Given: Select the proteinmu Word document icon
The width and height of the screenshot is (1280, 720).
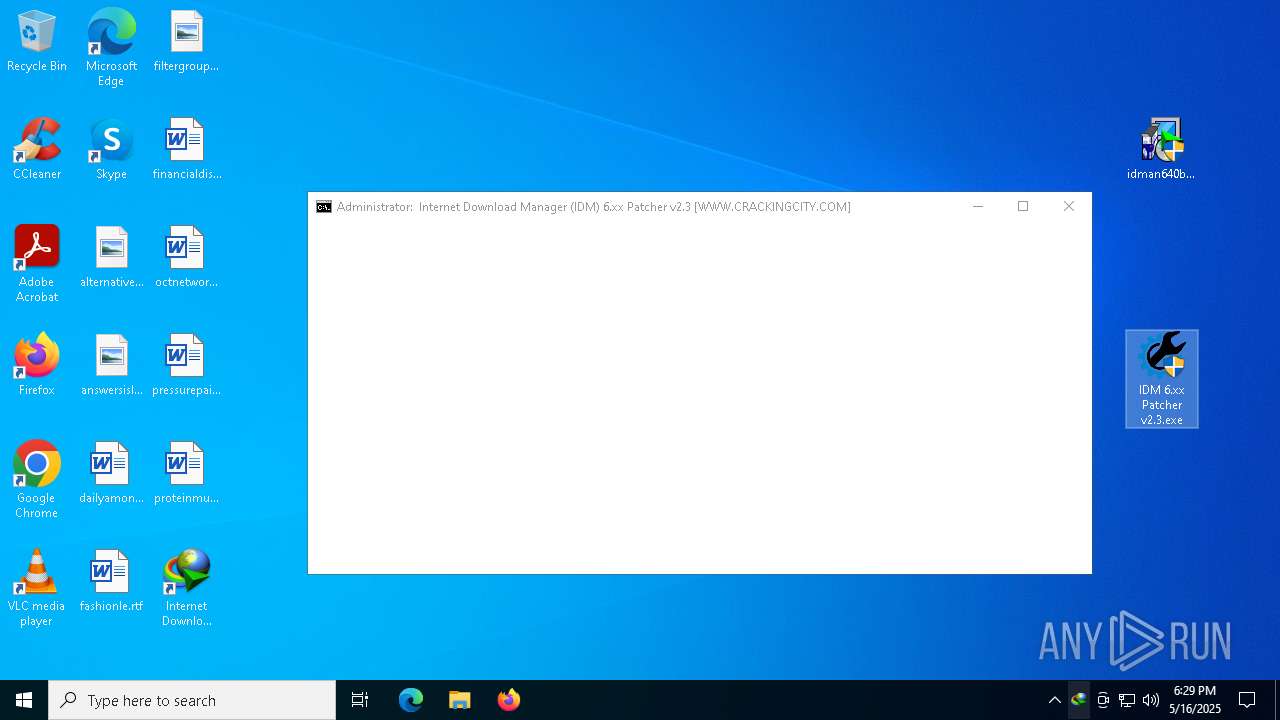Looking at the screenshot, I should (186, 473).
